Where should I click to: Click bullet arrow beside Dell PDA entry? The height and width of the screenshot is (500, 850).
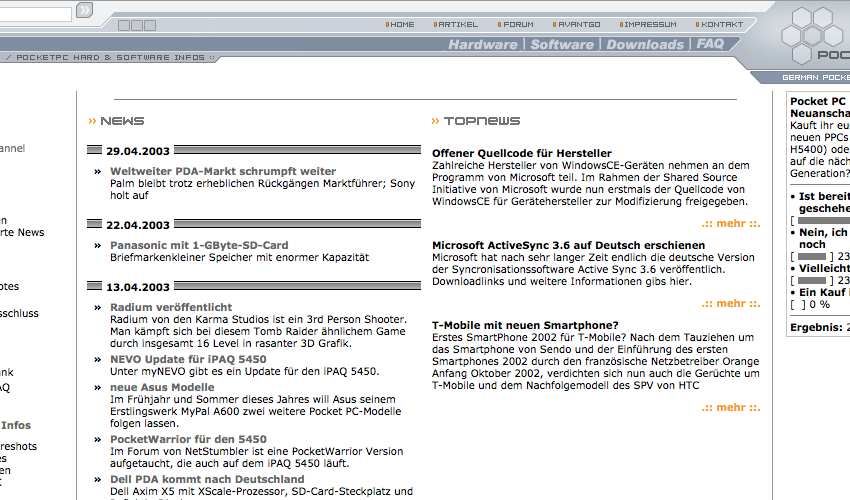(x=98, y=480)
